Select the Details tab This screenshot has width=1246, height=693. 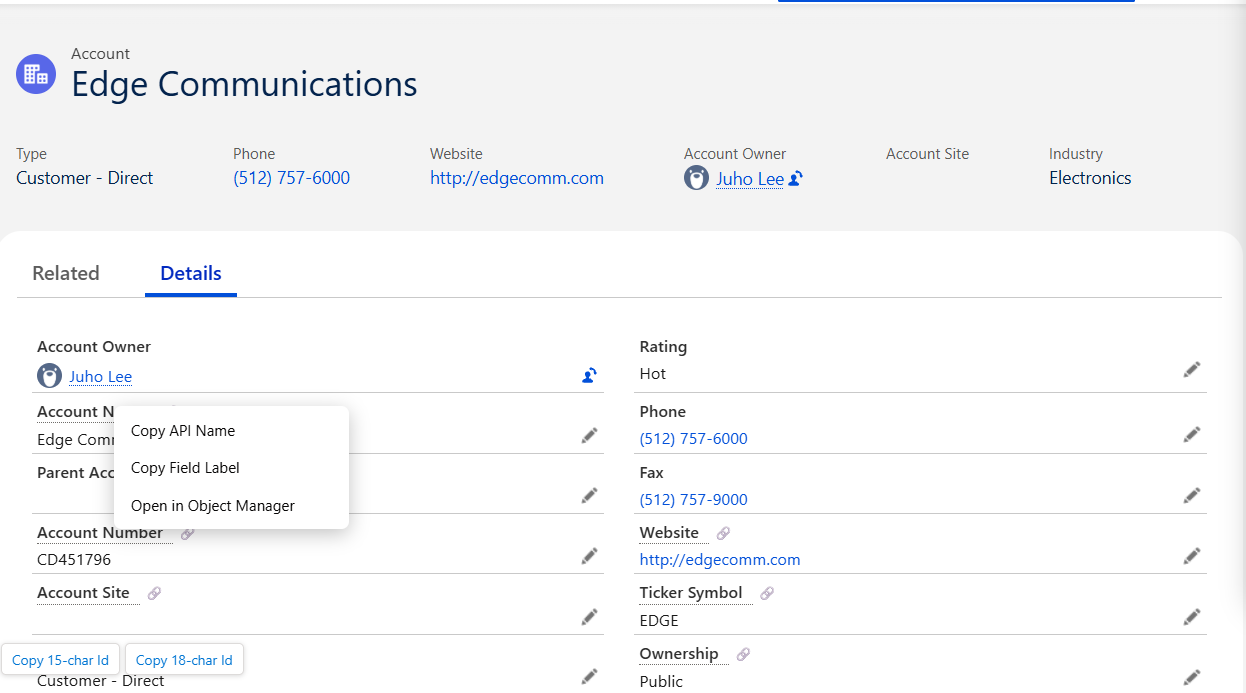[191, 273]
